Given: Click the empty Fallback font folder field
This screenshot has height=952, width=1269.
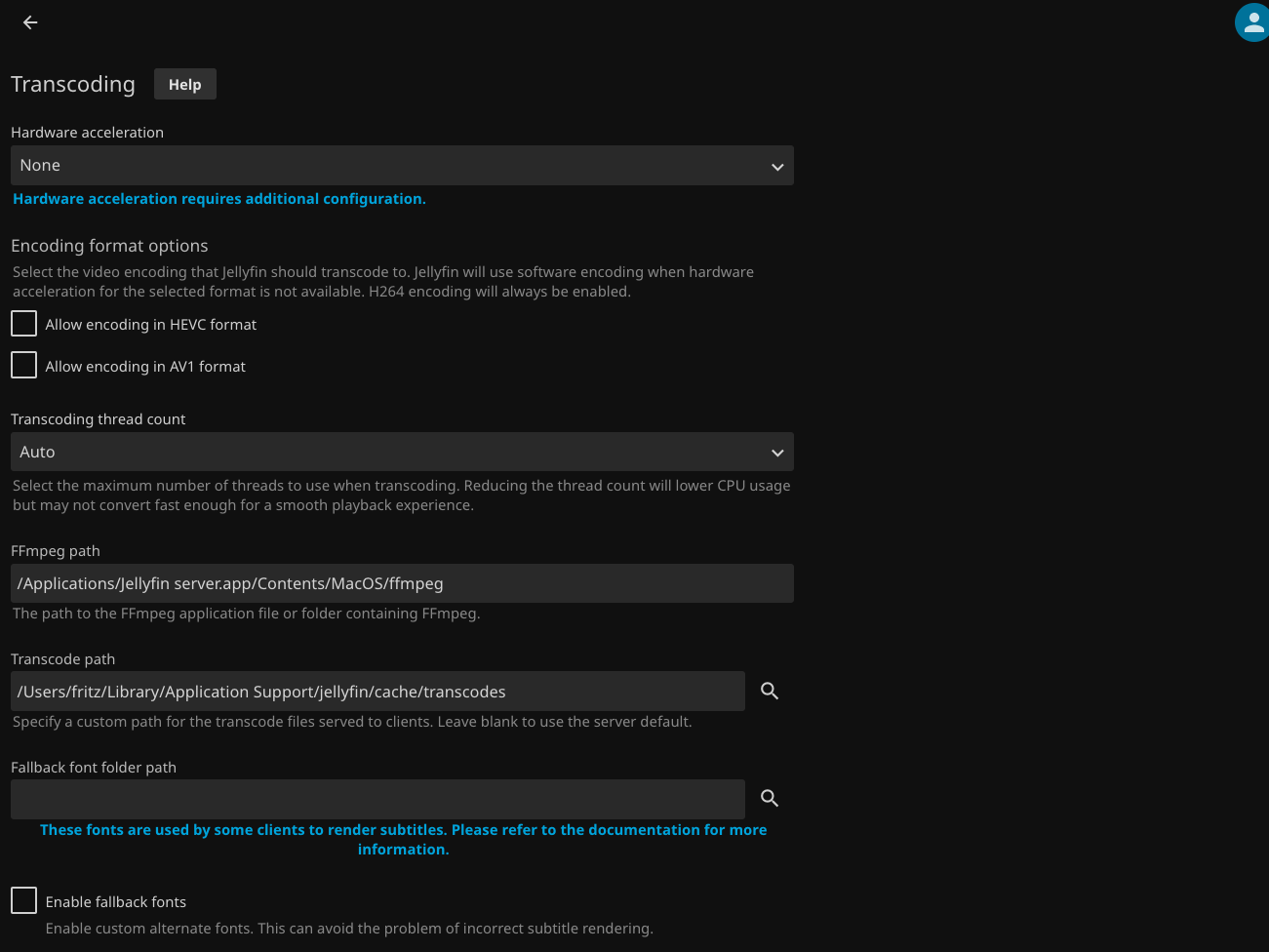Looking at the screenshot, I should point(377,799).
